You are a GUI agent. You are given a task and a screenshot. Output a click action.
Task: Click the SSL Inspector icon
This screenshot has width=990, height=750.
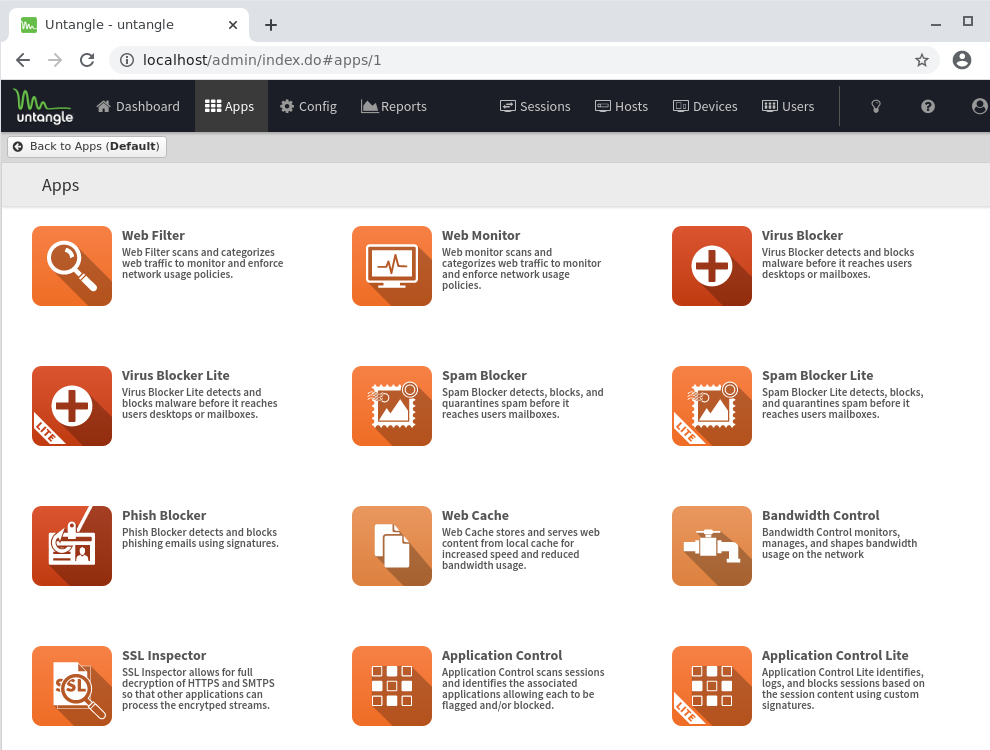[72, 686]
